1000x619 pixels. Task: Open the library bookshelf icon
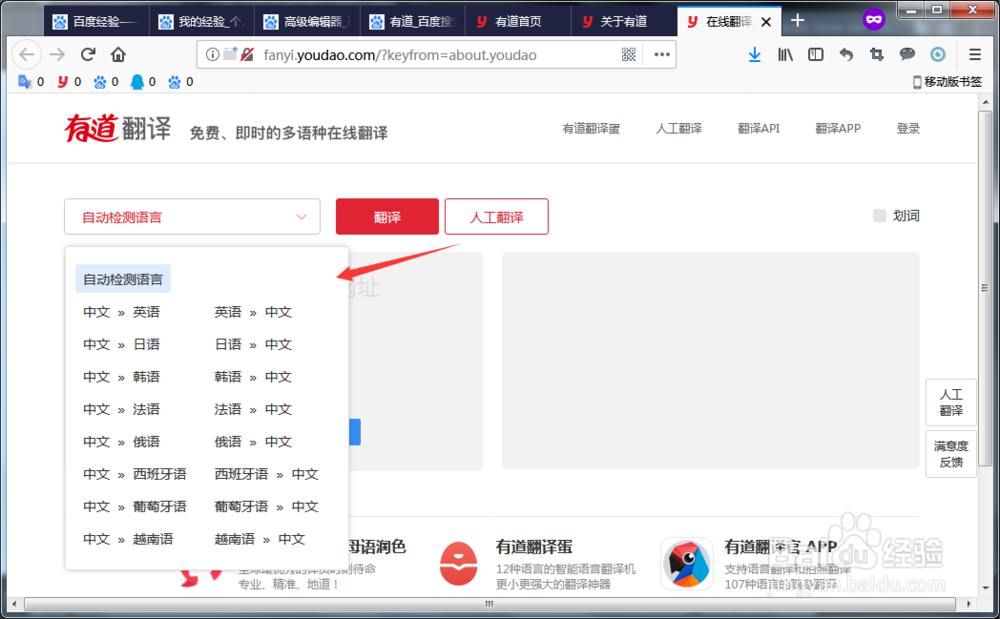[x=785, y=55]
